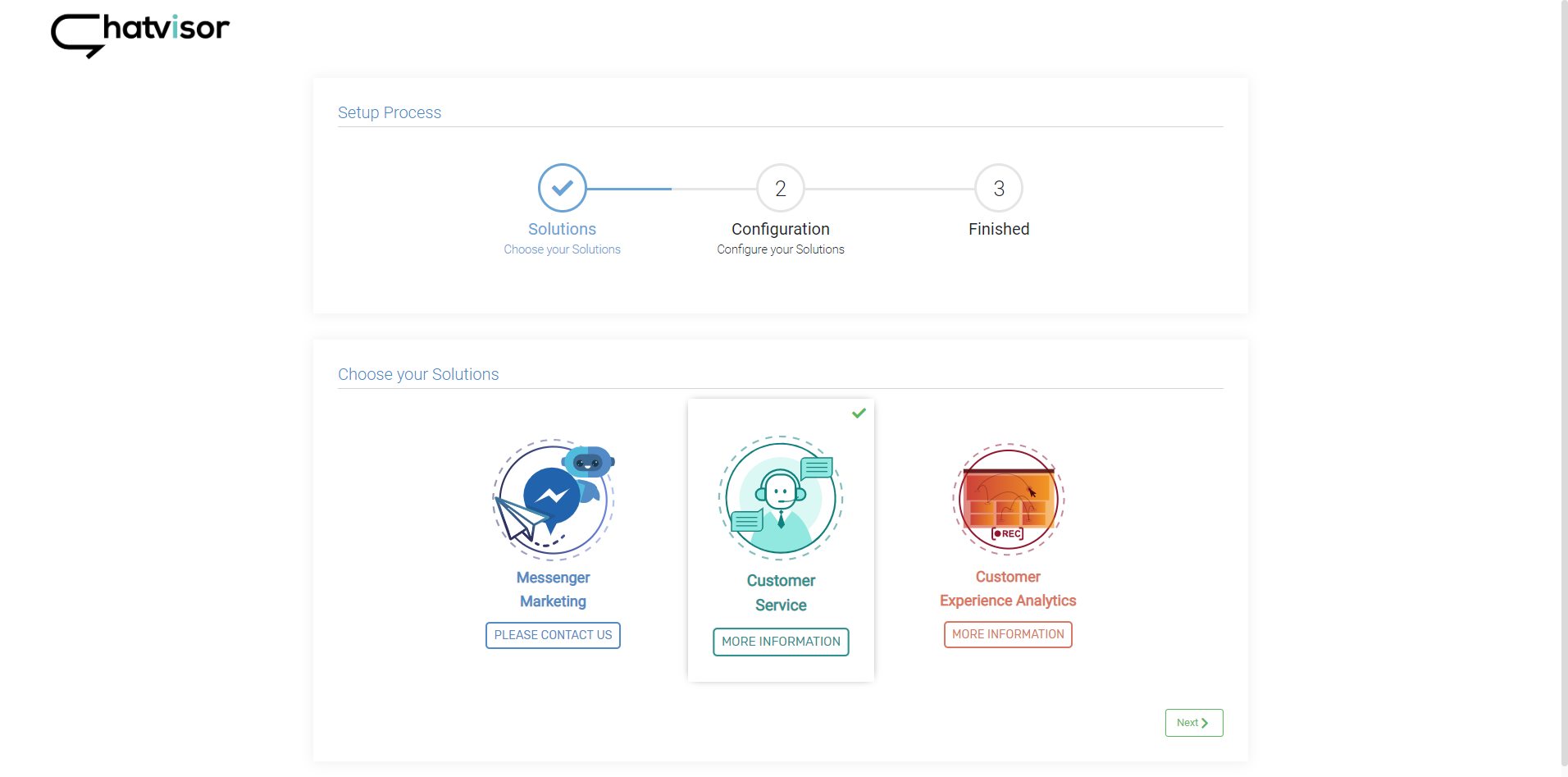This screenshot has height=777, width=1568.
Task: Click 'Configure your Solutions' step subtitle
Action: (780, 249)
